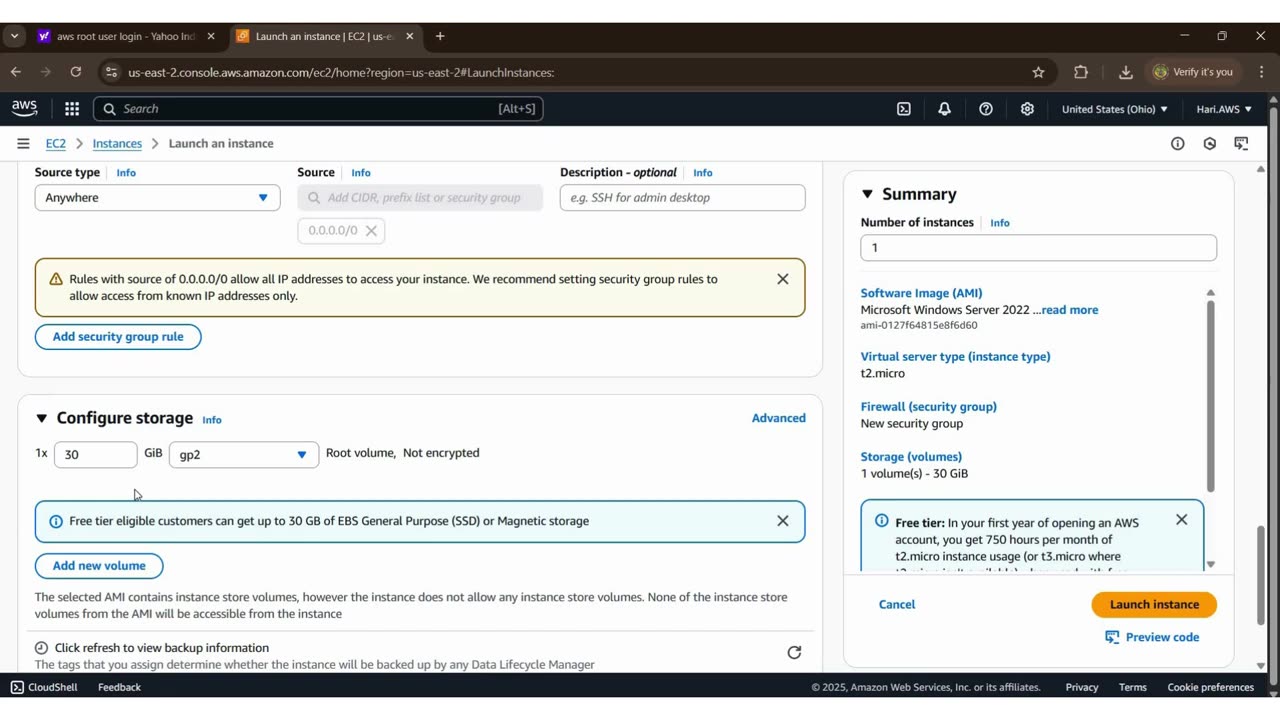Open the AWS help question mark menu
The height and width of the screenshot is (720, 1280).
pyautogui.click(x=986, y=109)
